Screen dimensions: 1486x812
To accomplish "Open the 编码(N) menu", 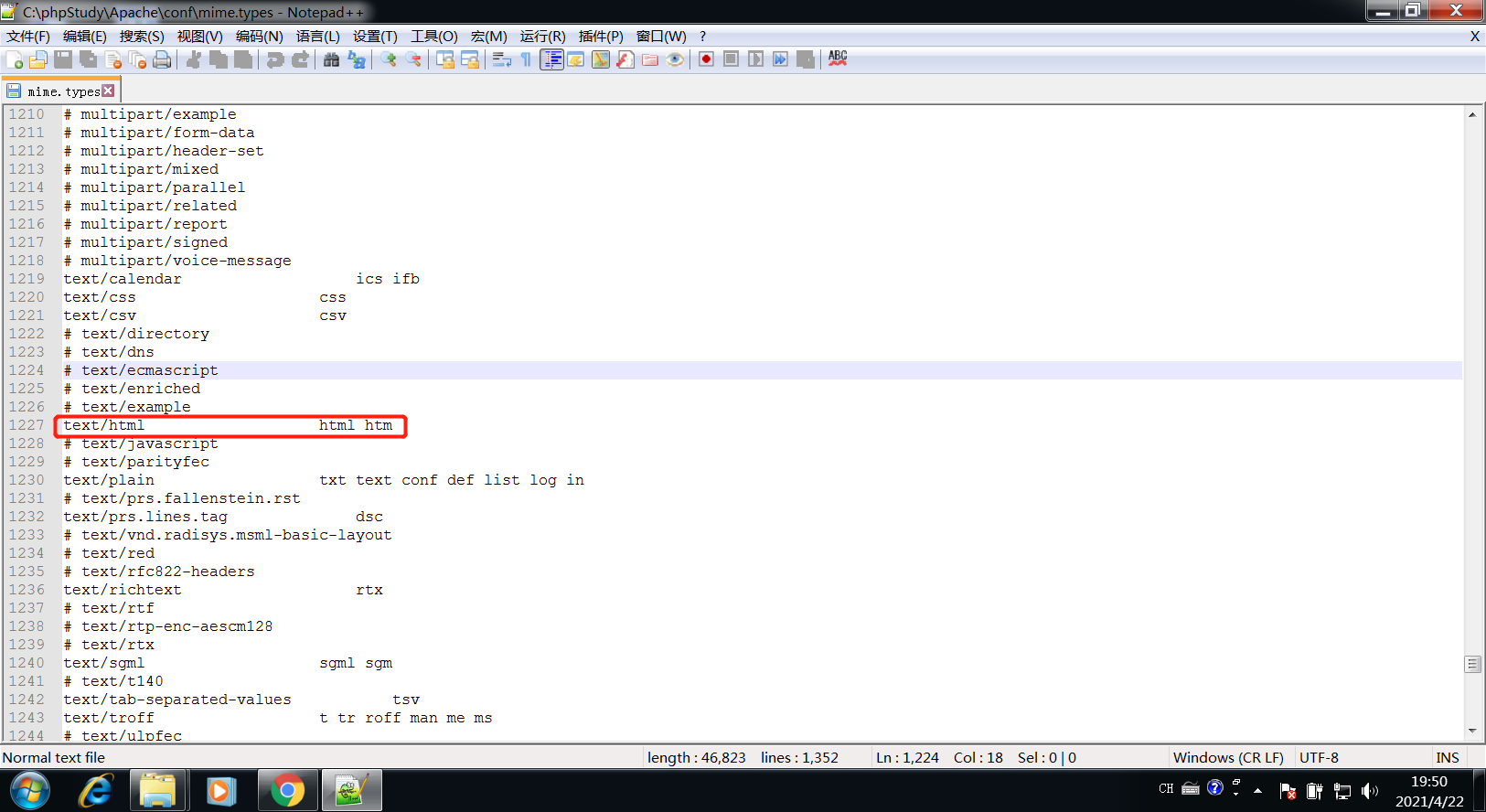I will point(259,37).
